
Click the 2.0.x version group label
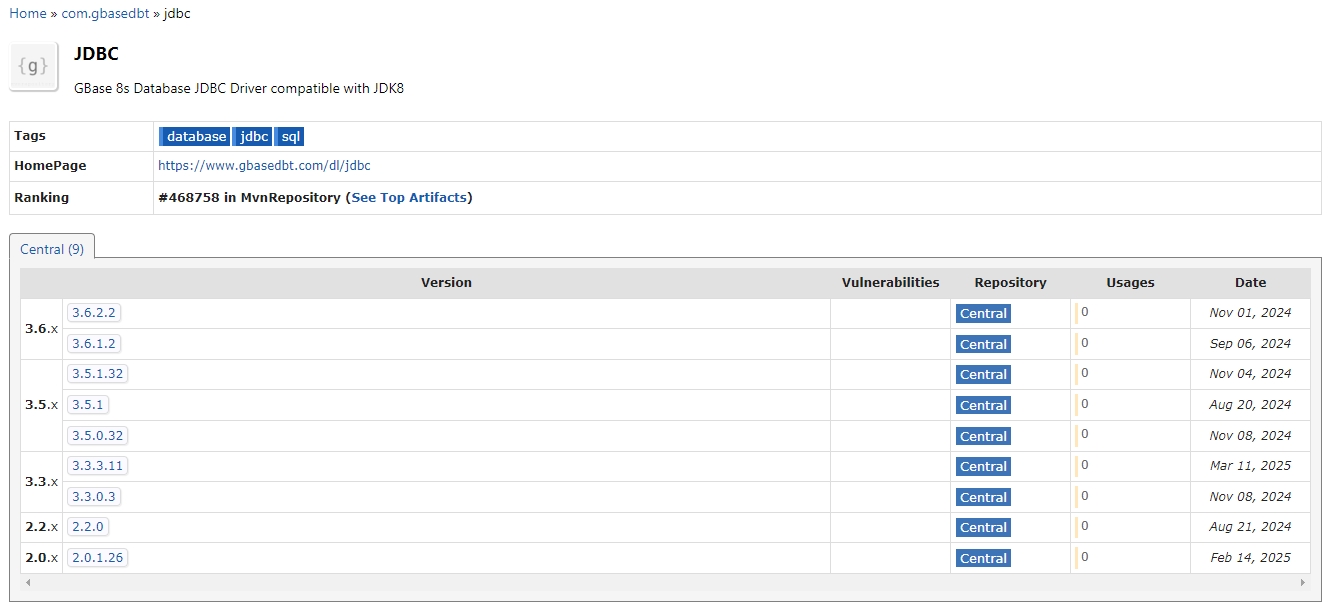coord(41,558)
